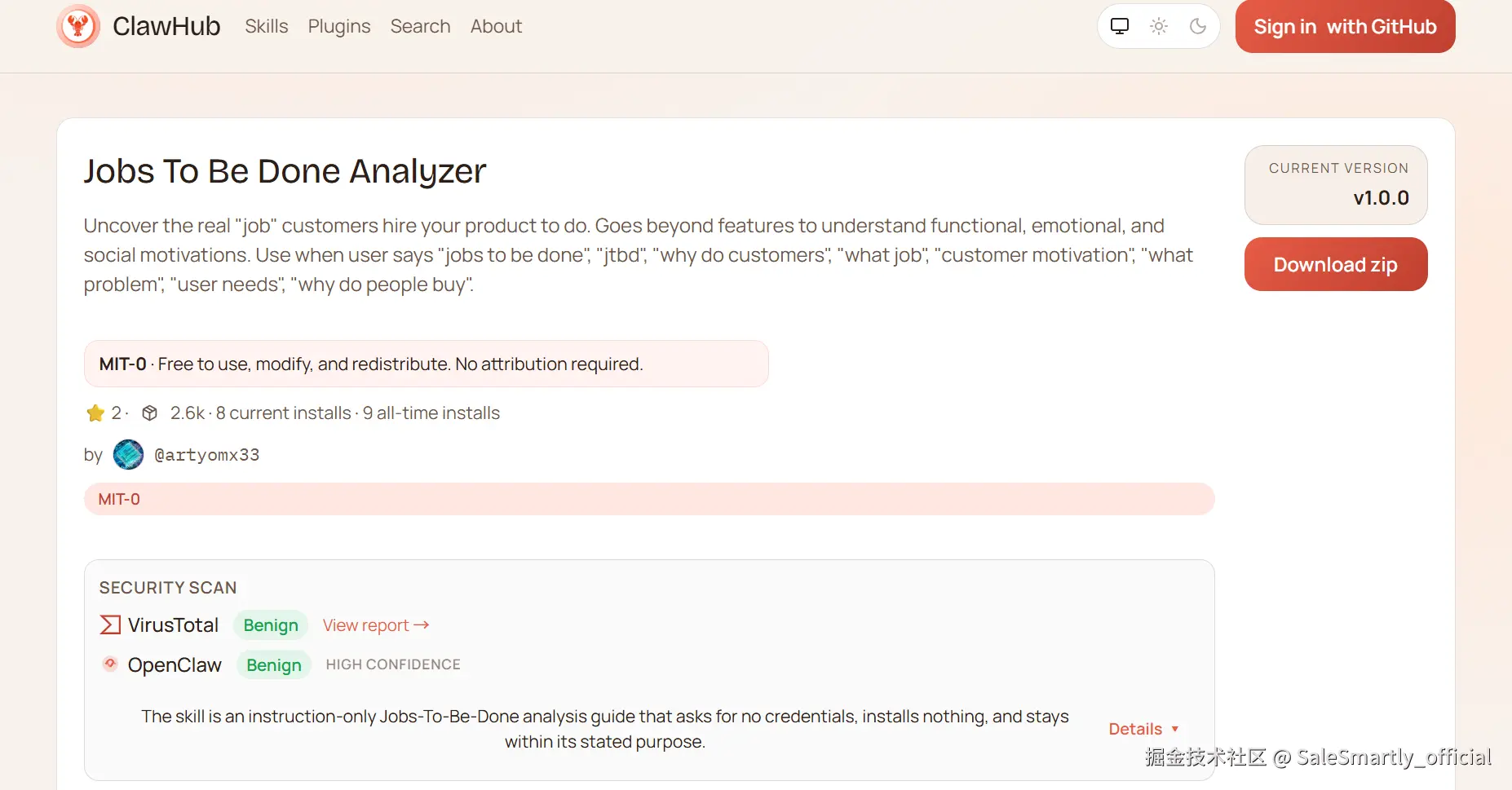This screenshot has height=790, width=1512.
Task: Click the Jobs To Be Done Analyzer title
Action: pos(285,171)
